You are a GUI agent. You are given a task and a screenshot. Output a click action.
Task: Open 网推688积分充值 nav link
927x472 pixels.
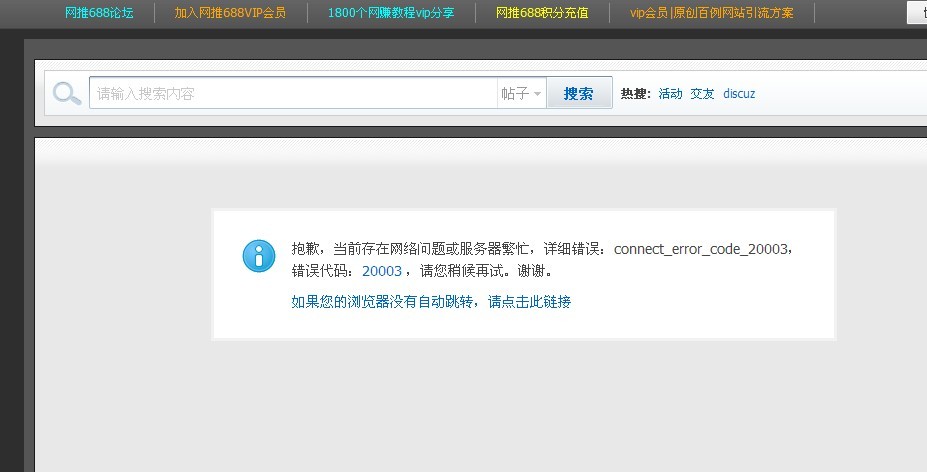542,12
